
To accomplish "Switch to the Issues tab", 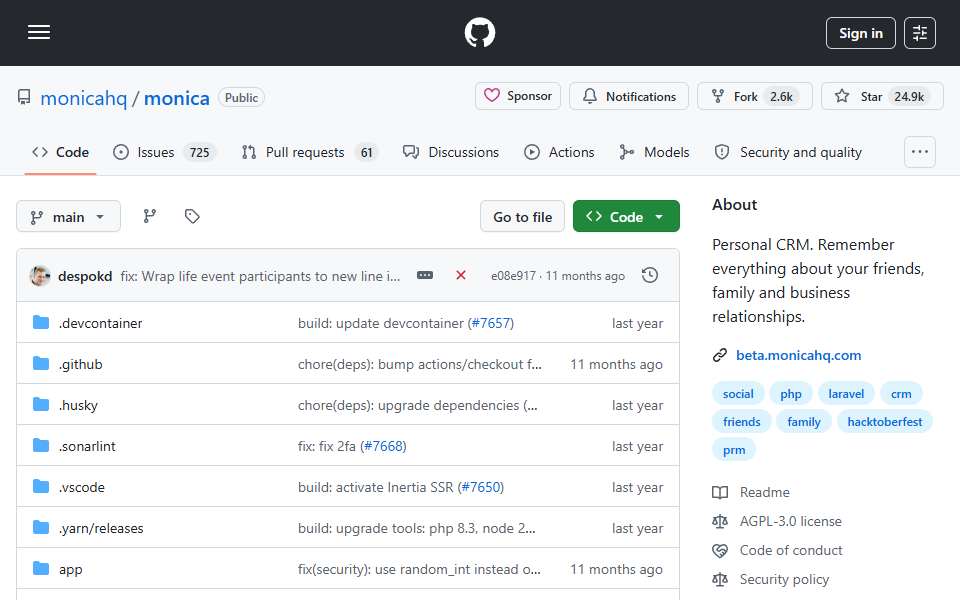I will pos(164,152).
